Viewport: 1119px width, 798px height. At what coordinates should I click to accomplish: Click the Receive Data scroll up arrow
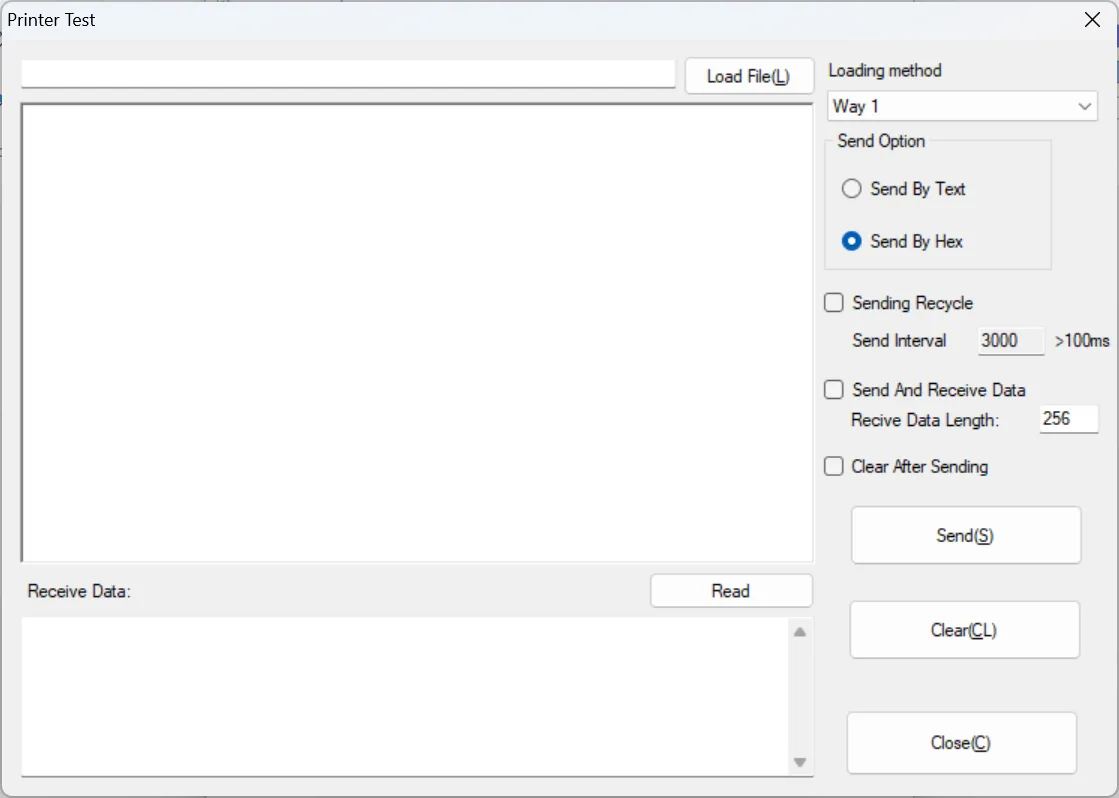point(800,632)
